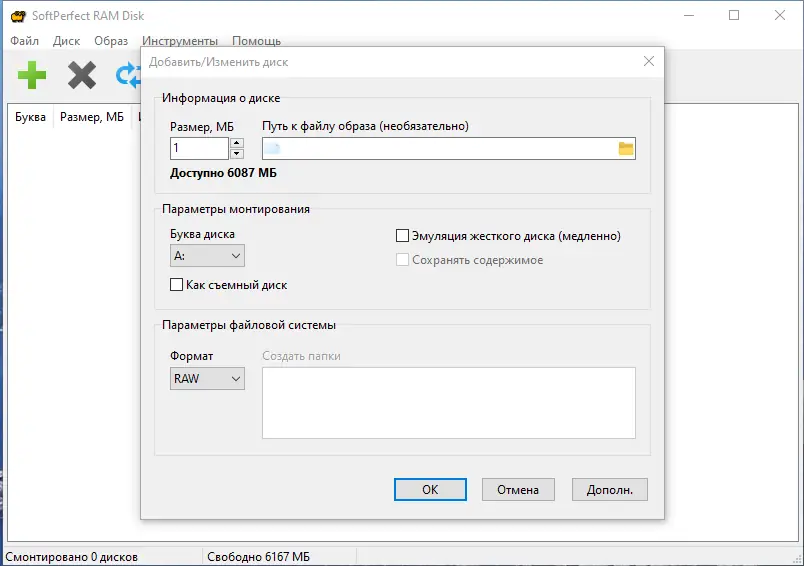Click Свободно 6167 МБ status text
Screen dimensions: 804x566
tap(258, 557)
